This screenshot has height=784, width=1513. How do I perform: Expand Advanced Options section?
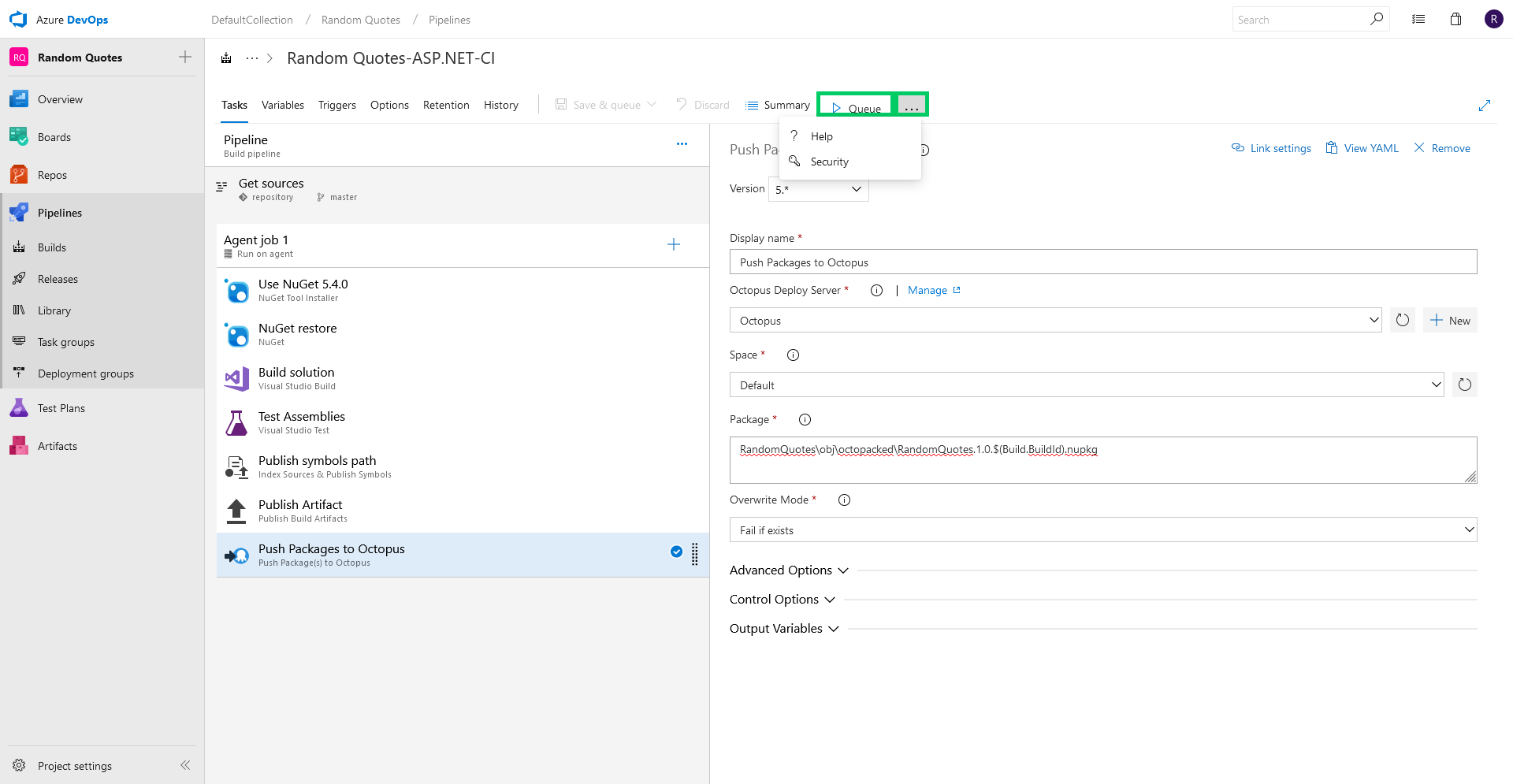tap(789, 570)
